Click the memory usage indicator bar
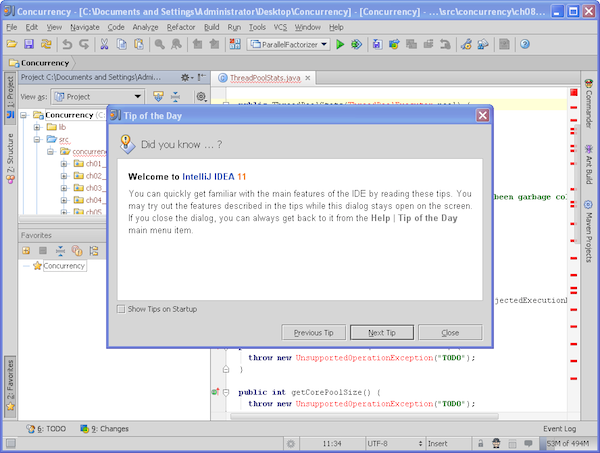Viewport: 600px width, 453px height. [x=563, y=442]
